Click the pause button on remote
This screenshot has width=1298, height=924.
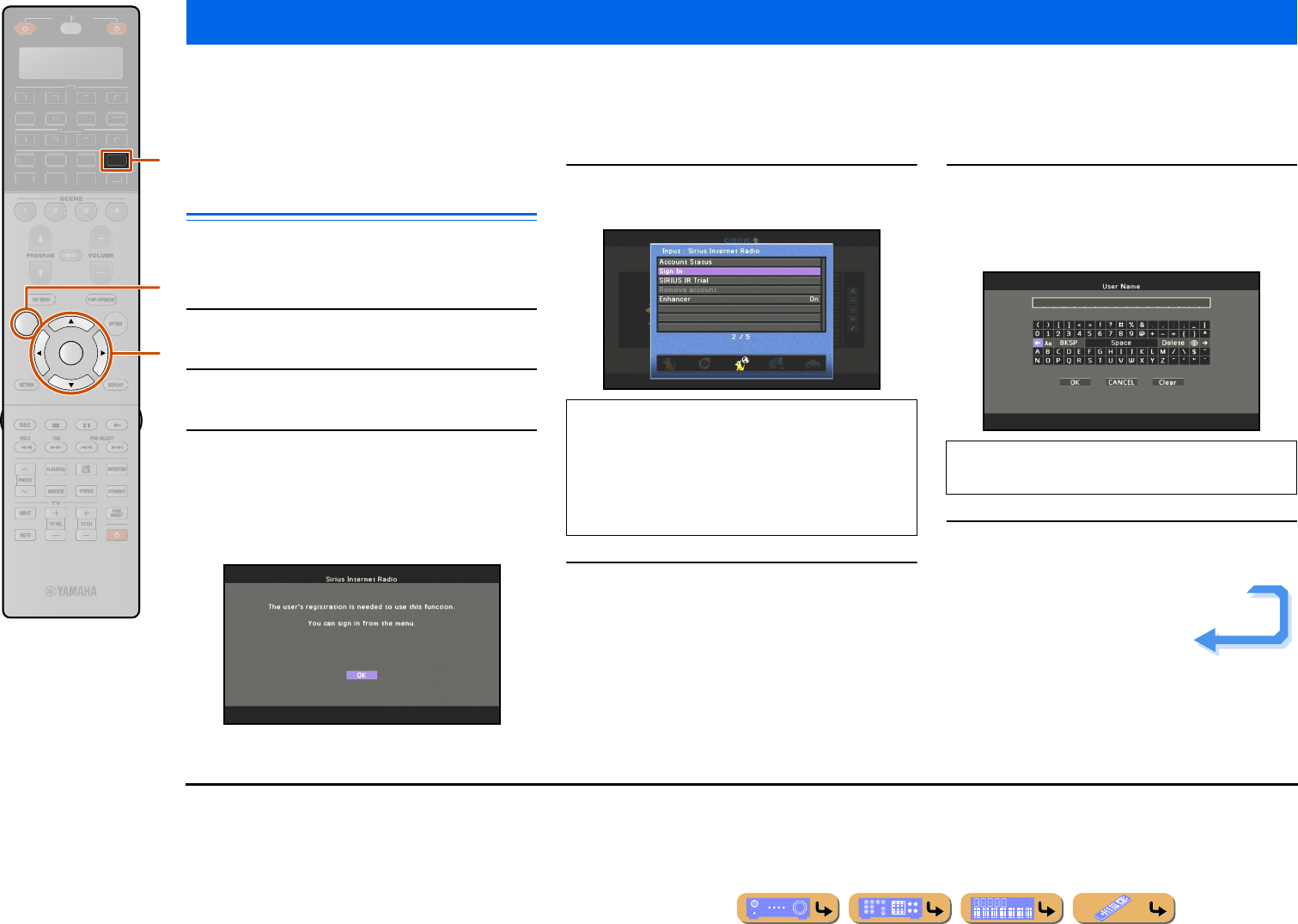click(86, 425)
